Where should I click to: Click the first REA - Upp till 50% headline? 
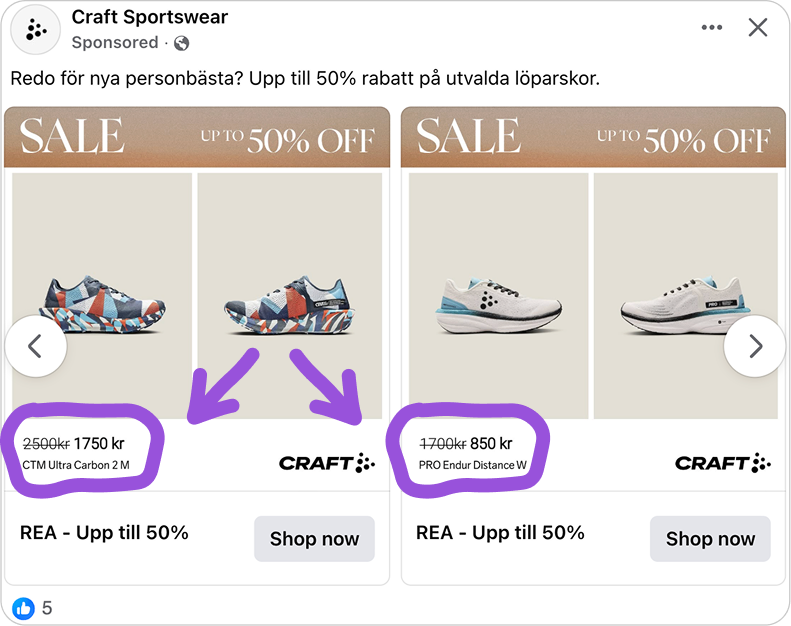(x=104, y=533)
